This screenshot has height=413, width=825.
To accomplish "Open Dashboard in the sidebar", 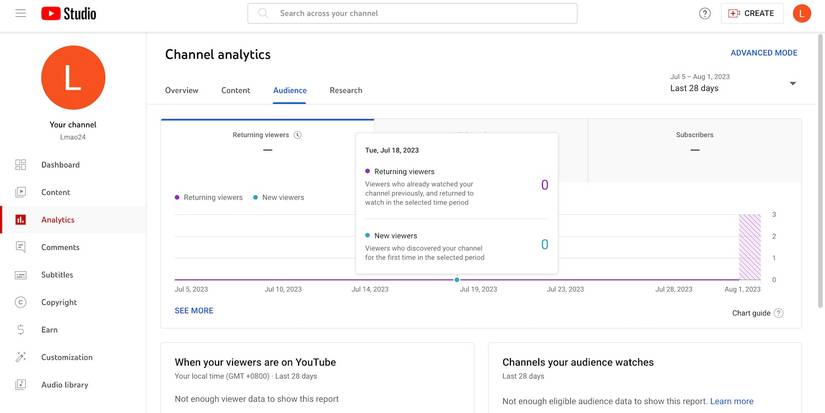I will (x=73, y=165).
